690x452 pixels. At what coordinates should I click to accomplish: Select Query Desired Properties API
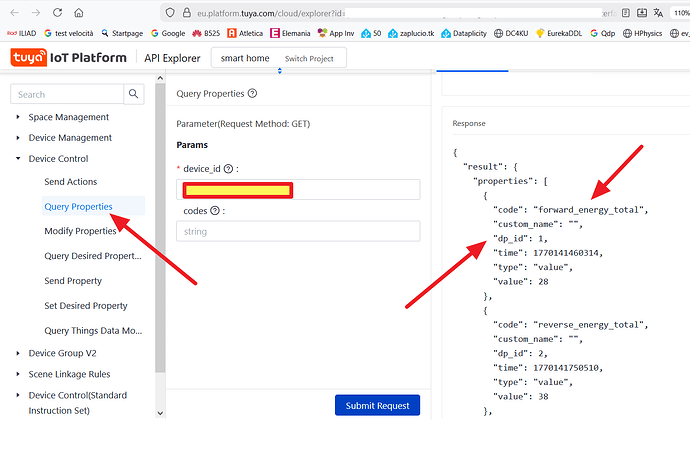(x=93, y=256)
